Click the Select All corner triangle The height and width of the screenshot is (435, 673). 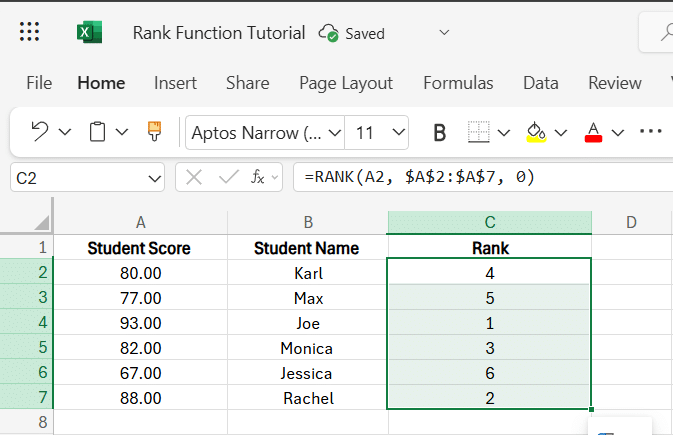(42, 222)
